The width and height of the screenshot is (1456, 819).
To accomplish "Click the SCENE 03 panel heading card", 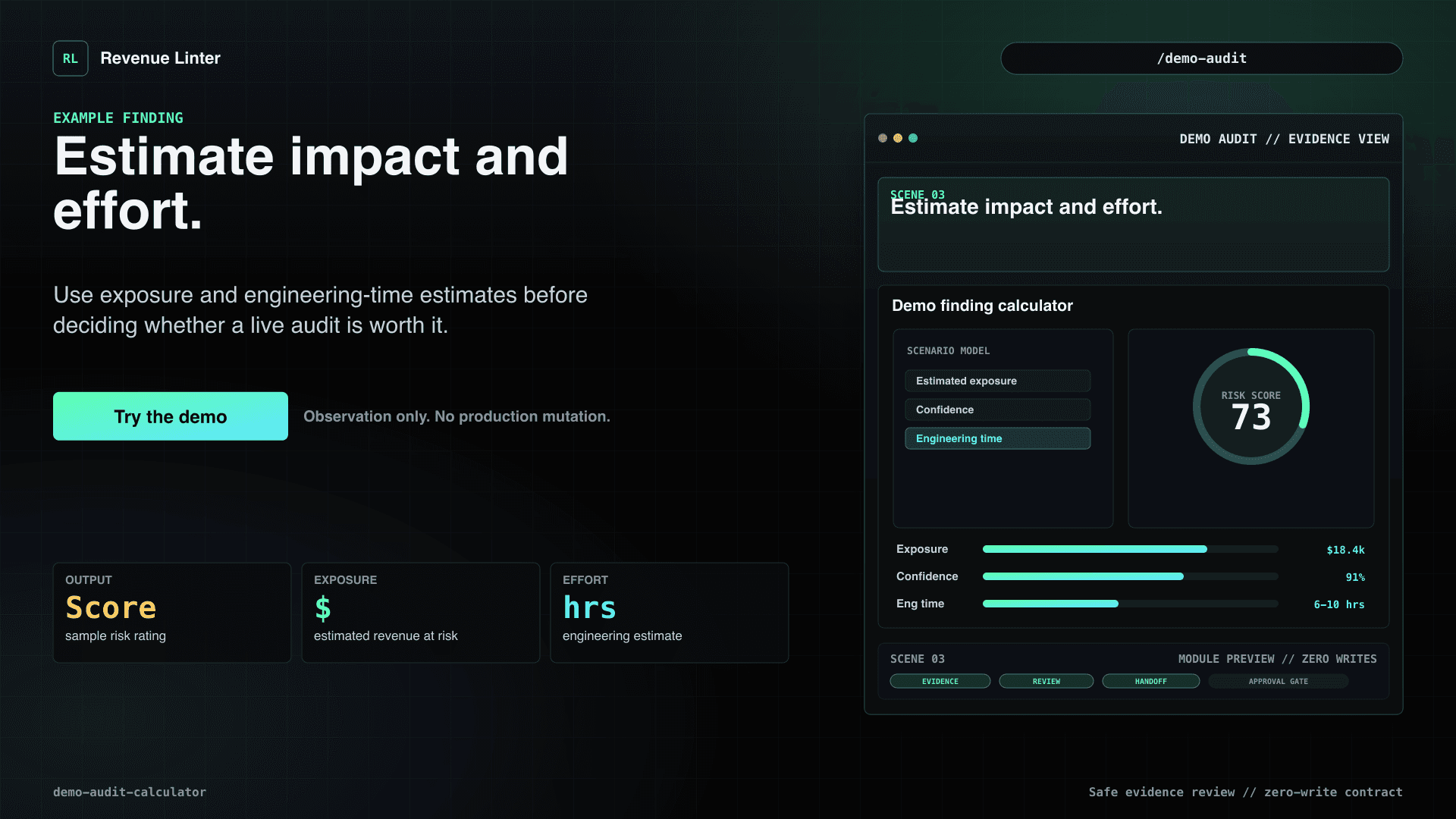I will (x=1133, y=224).
